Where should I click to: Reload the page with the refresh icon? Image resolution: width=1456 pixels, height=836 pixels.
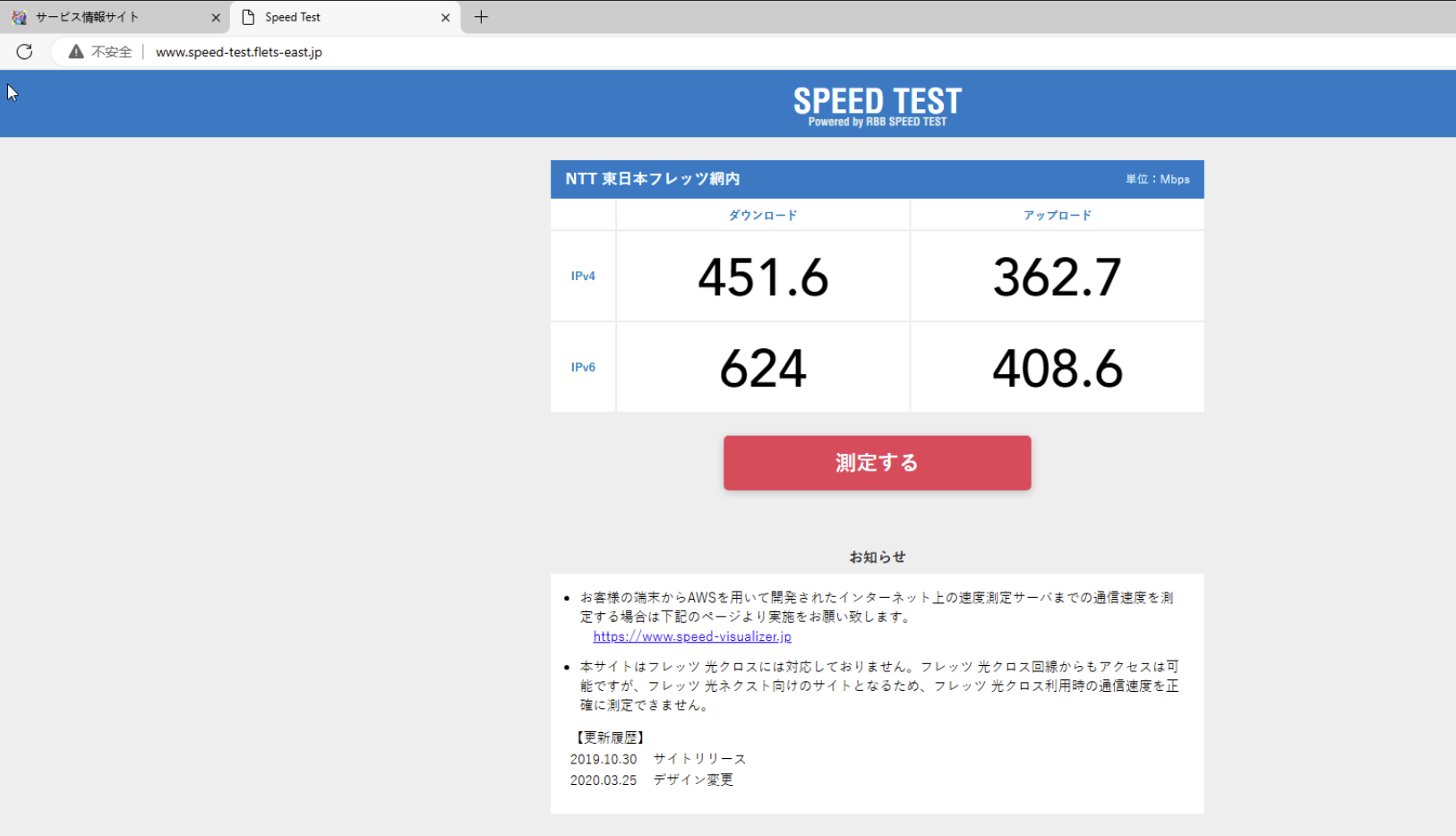[x=24, y=52]
